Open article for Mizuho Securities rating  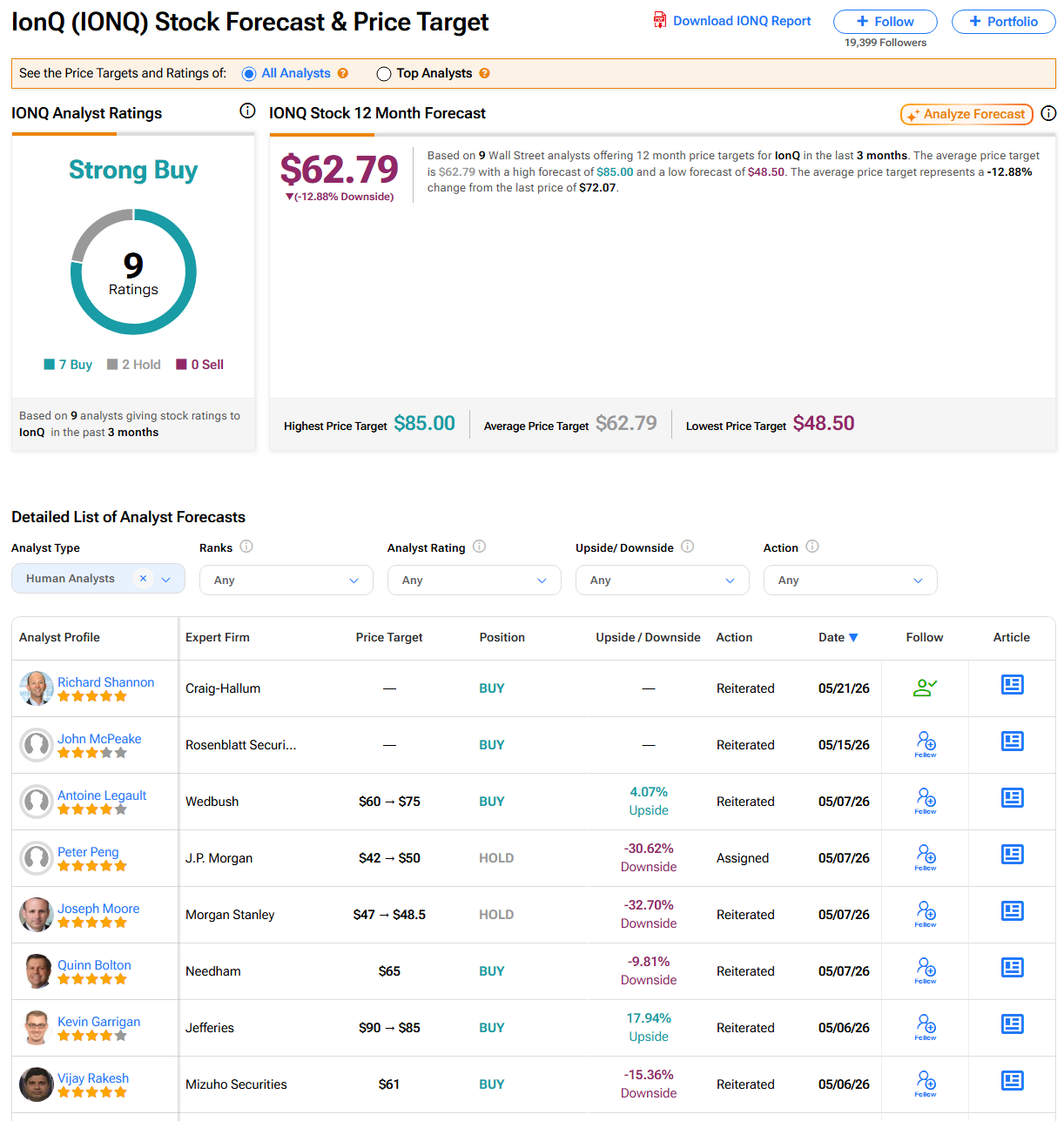pyautogui.click(x=1012, y=1081)
